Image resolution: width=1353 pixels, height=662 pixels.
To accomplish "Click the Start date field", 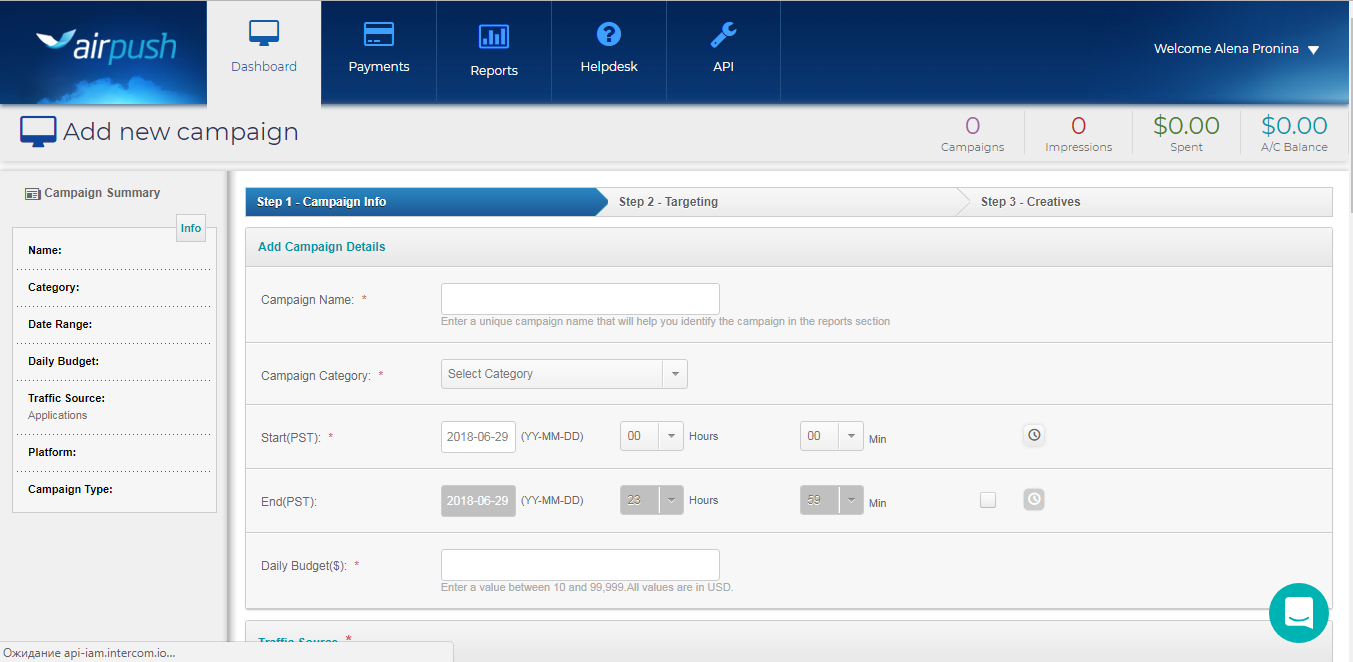I will point(478,437).
